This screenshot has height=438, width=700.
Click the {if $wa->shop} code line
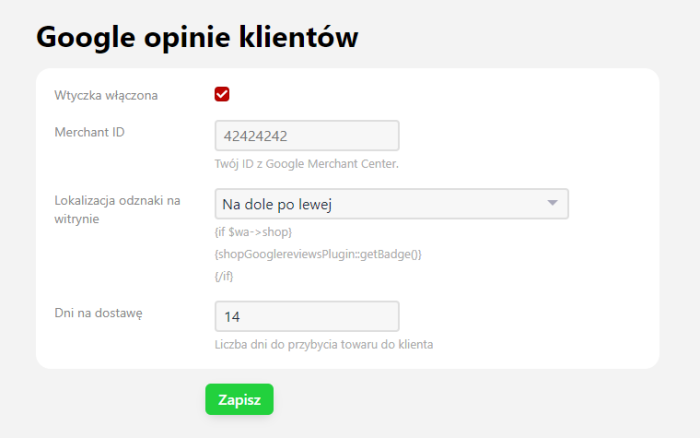pos(253,232)
